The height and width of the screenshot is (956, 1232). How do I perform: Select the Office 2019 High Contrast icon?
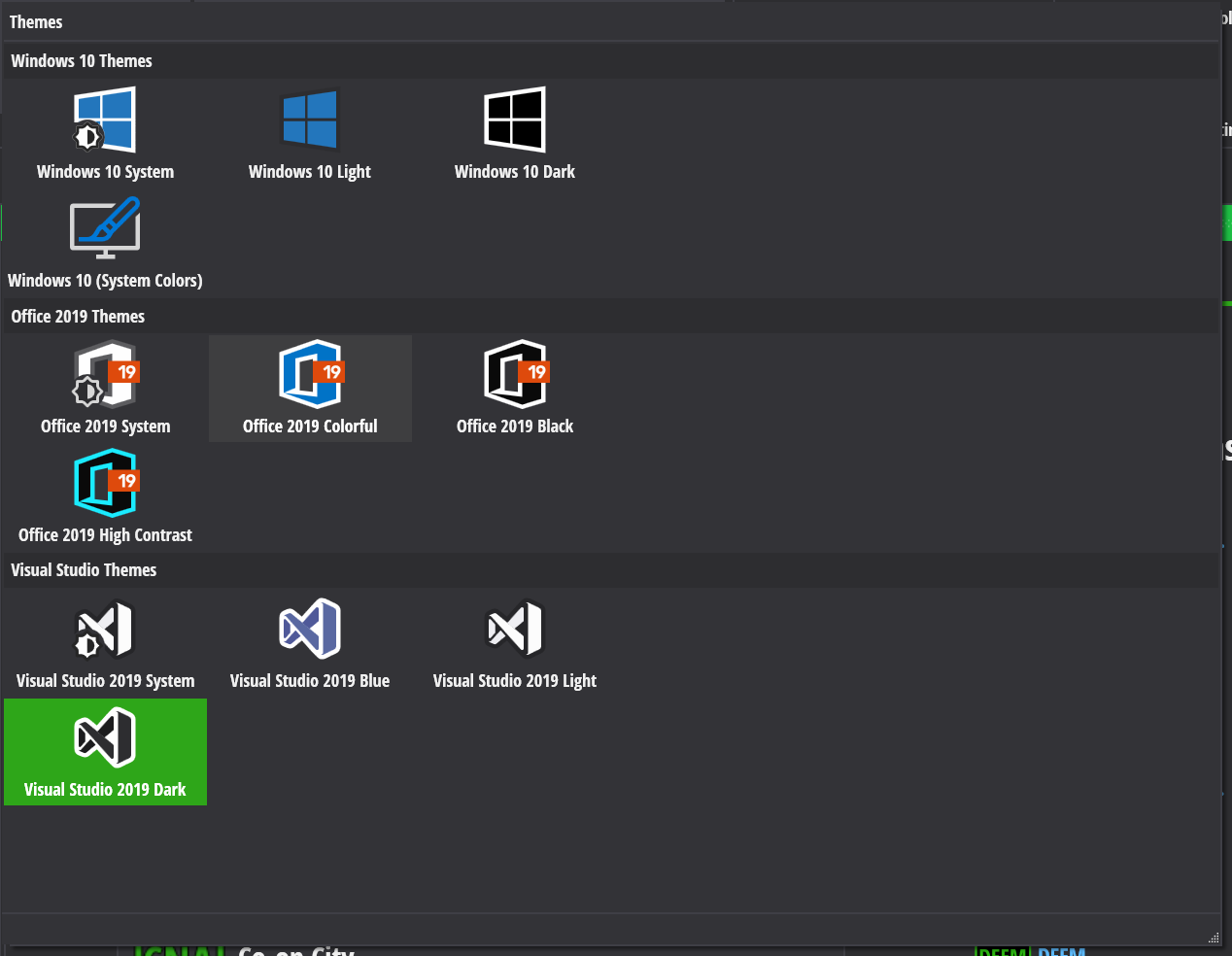pos(105,483)
